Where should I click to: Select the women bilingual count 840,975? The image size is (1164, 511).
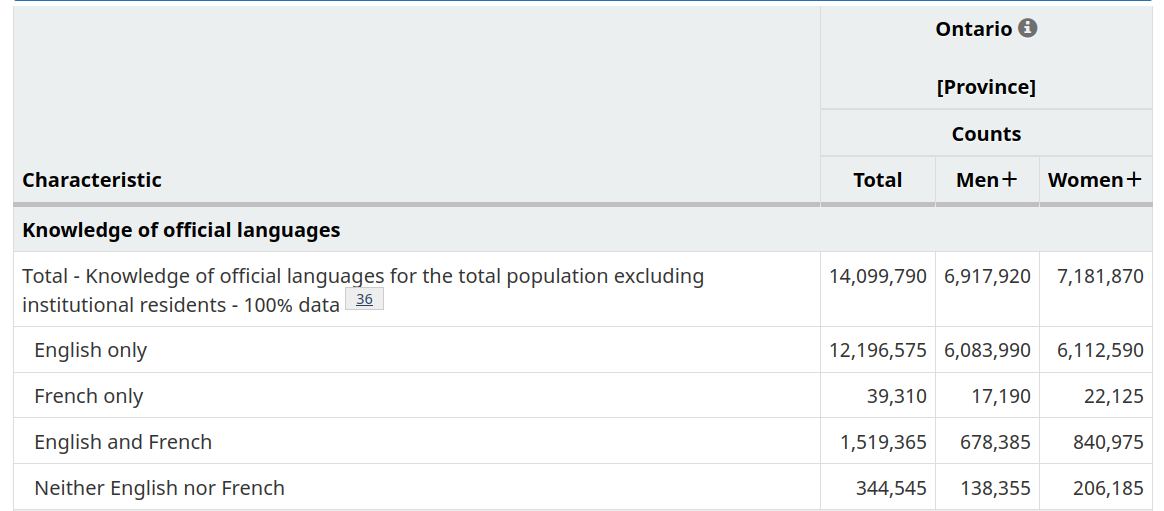(x=1108, y=442)
